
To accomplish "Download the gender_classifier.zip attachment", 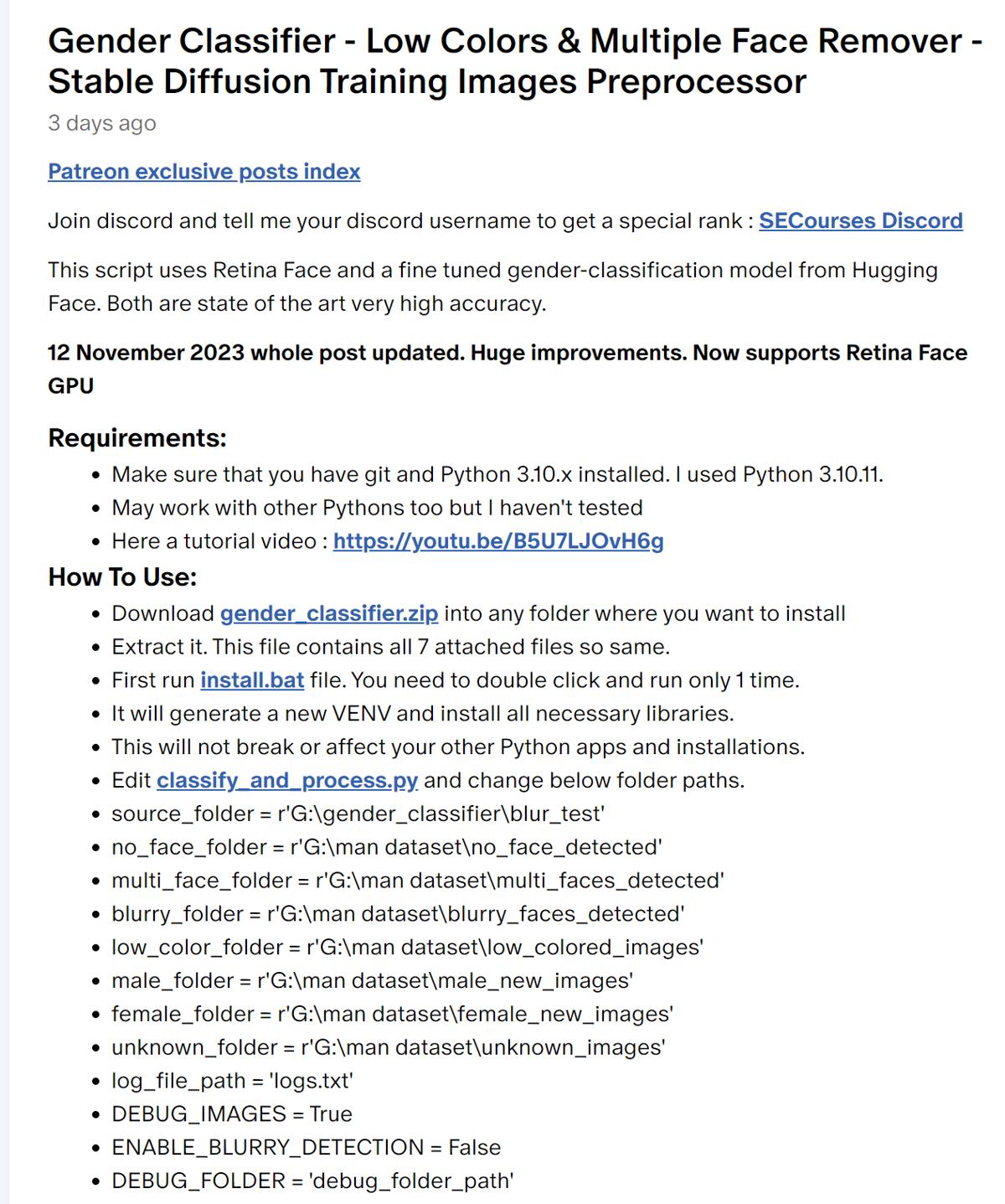I will 329,613.
